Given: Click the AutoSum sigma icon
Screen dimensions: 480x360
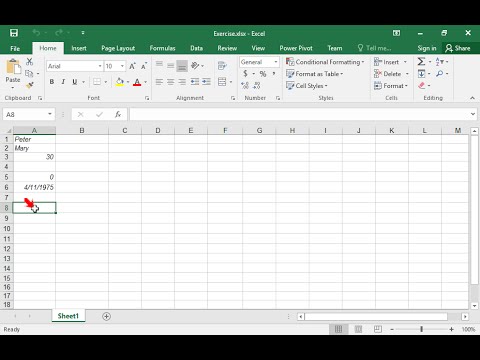Looking at the screenshot, I should pyautogui.click(x=421, y=62).
